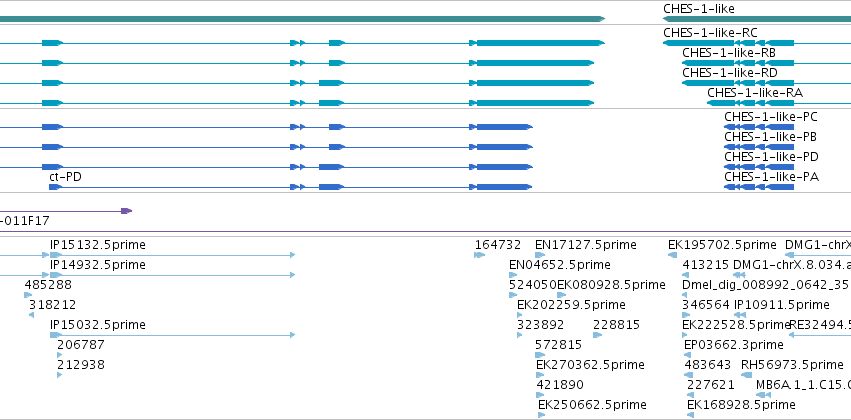This screenshot has height=420, width=851.
Task: Open the IP10911.5prime label
Action: [782, 305]
